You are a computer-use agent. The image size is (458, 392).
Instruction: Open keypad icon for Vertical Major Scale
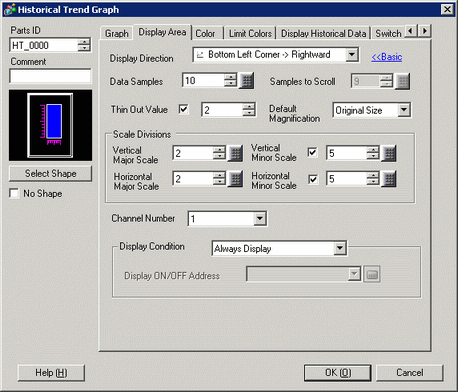click(x=236, y=153)
